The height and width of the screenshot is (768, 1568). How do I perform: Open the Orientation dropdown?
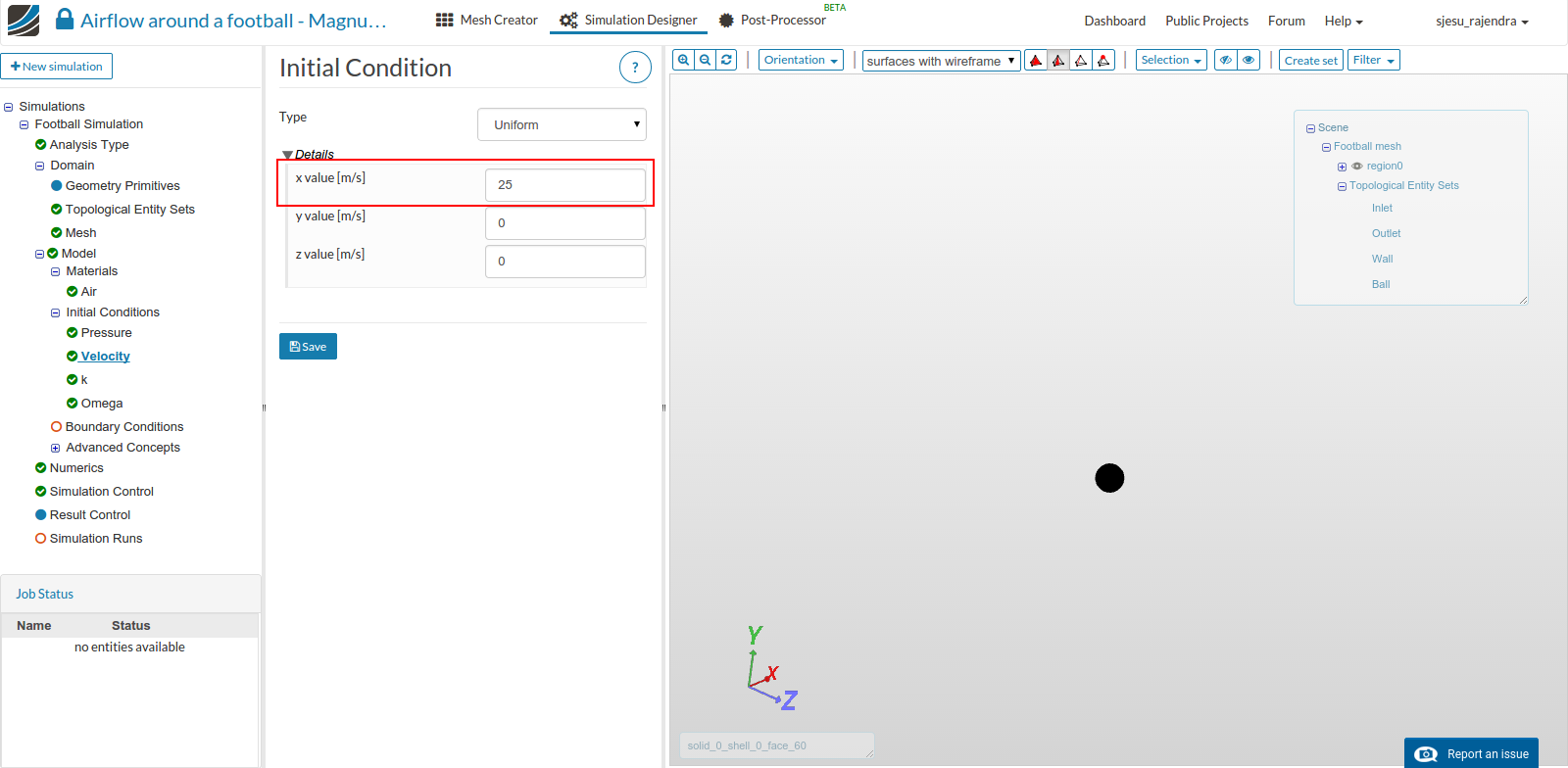(x=801, y=60)
